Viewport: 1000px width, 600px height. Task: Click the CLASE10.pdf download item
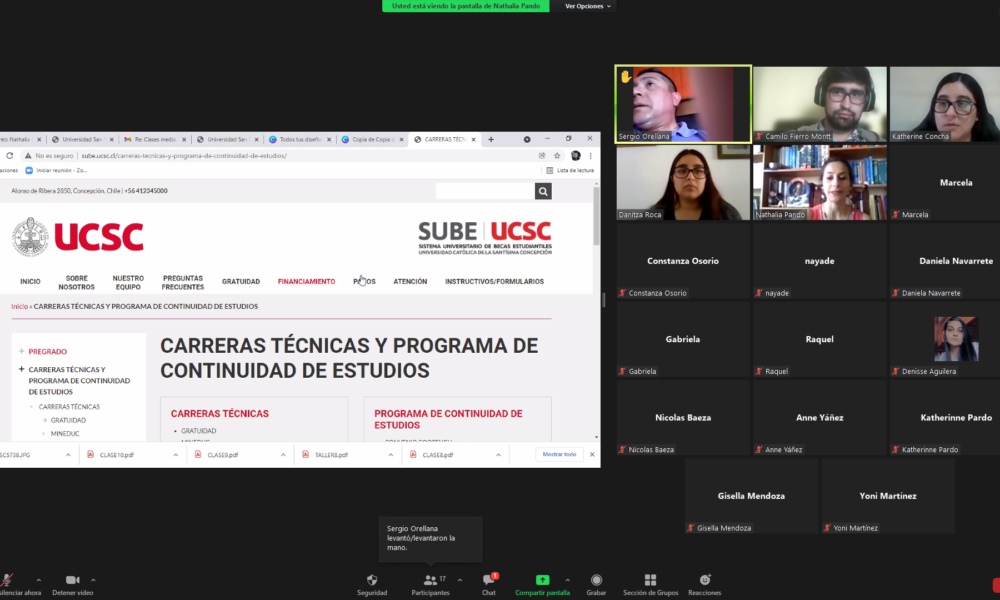tap(117, 455)
